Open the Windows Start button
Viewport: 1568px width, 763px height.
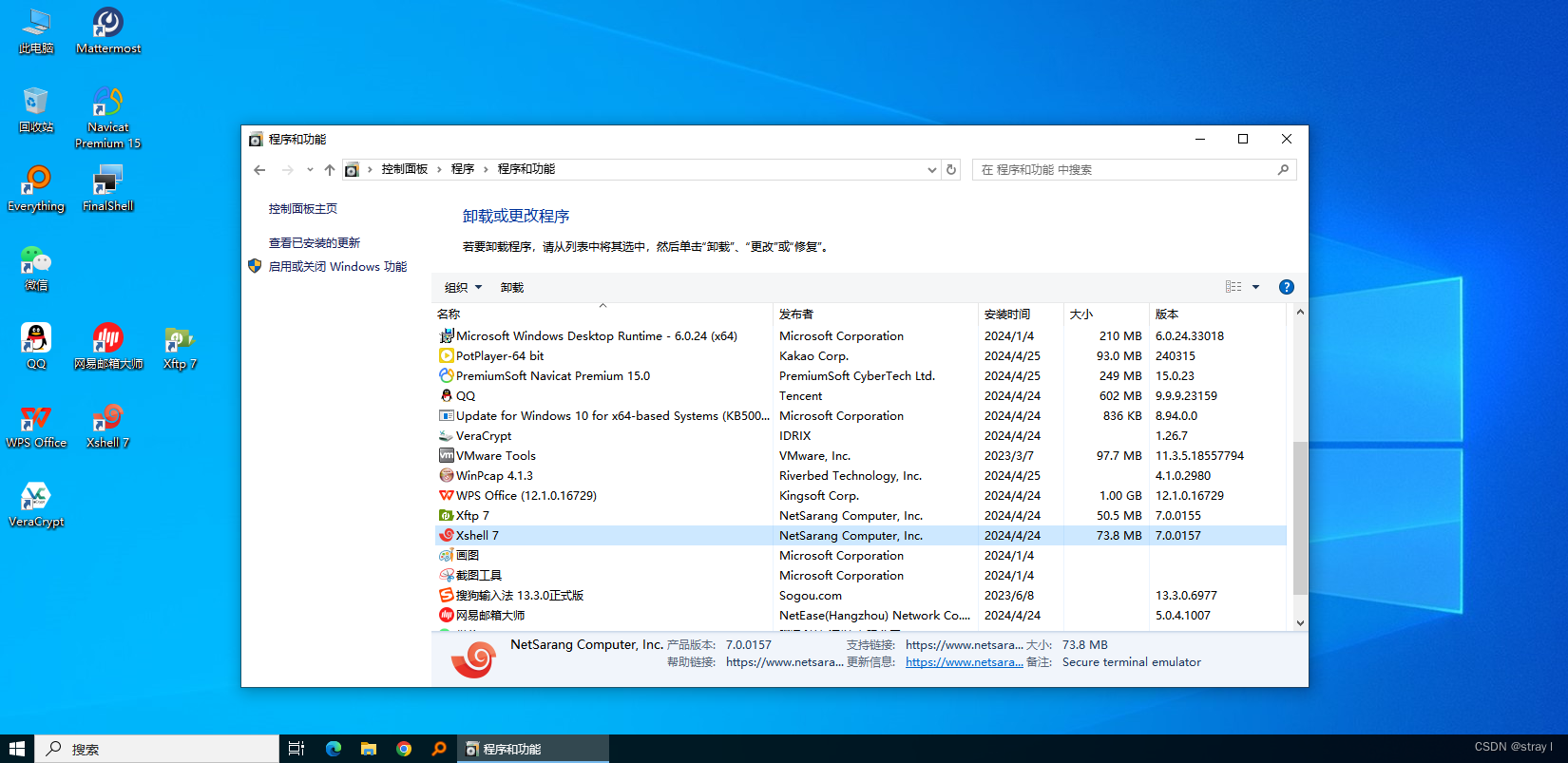17,749
